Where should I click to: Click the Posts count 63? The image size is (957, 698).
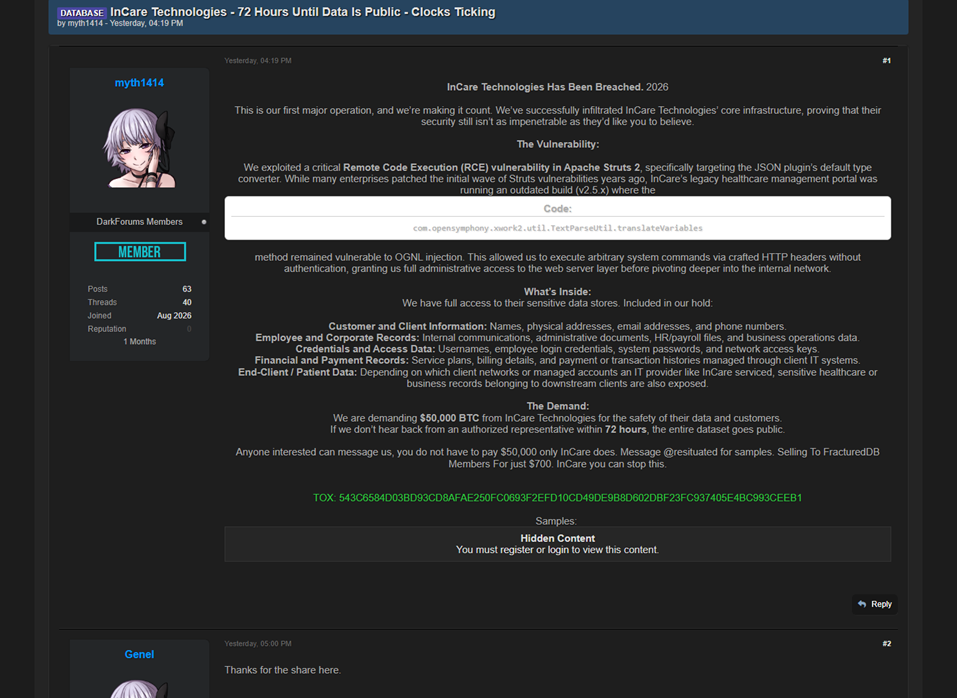pyautogui.click(x=187, y=289)
